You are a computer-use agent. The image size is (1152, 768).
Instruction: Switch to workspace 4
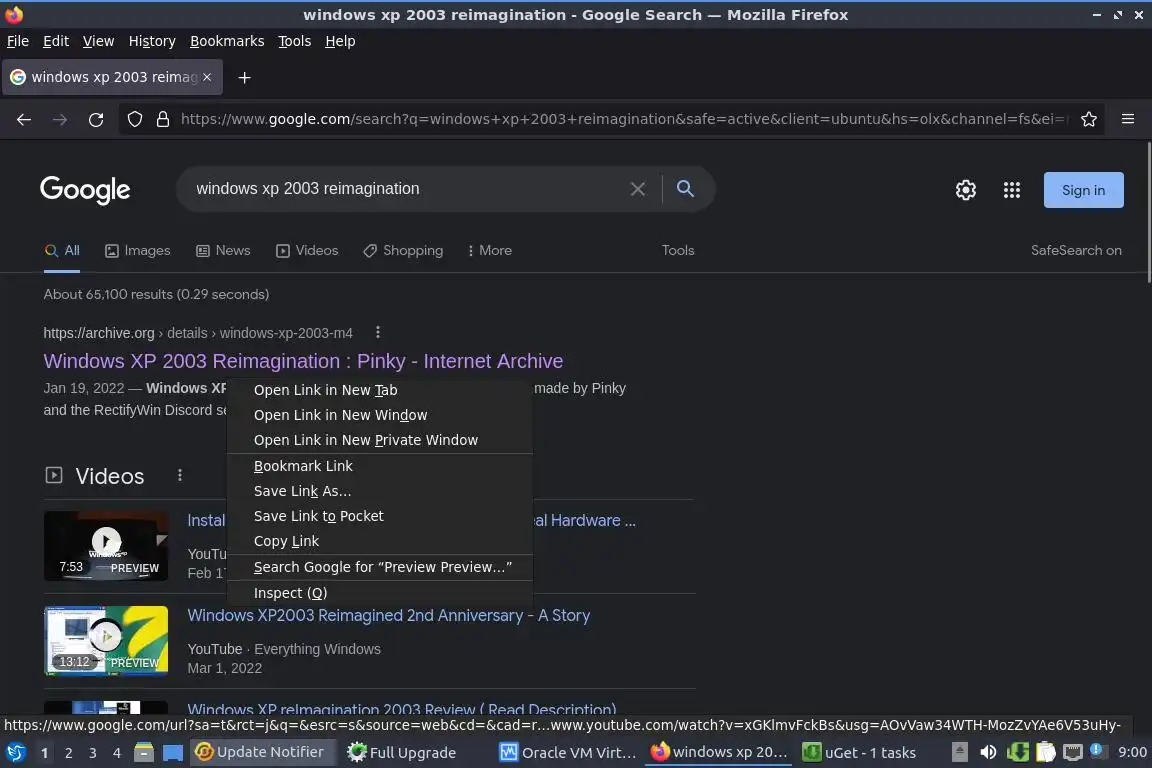116,753
